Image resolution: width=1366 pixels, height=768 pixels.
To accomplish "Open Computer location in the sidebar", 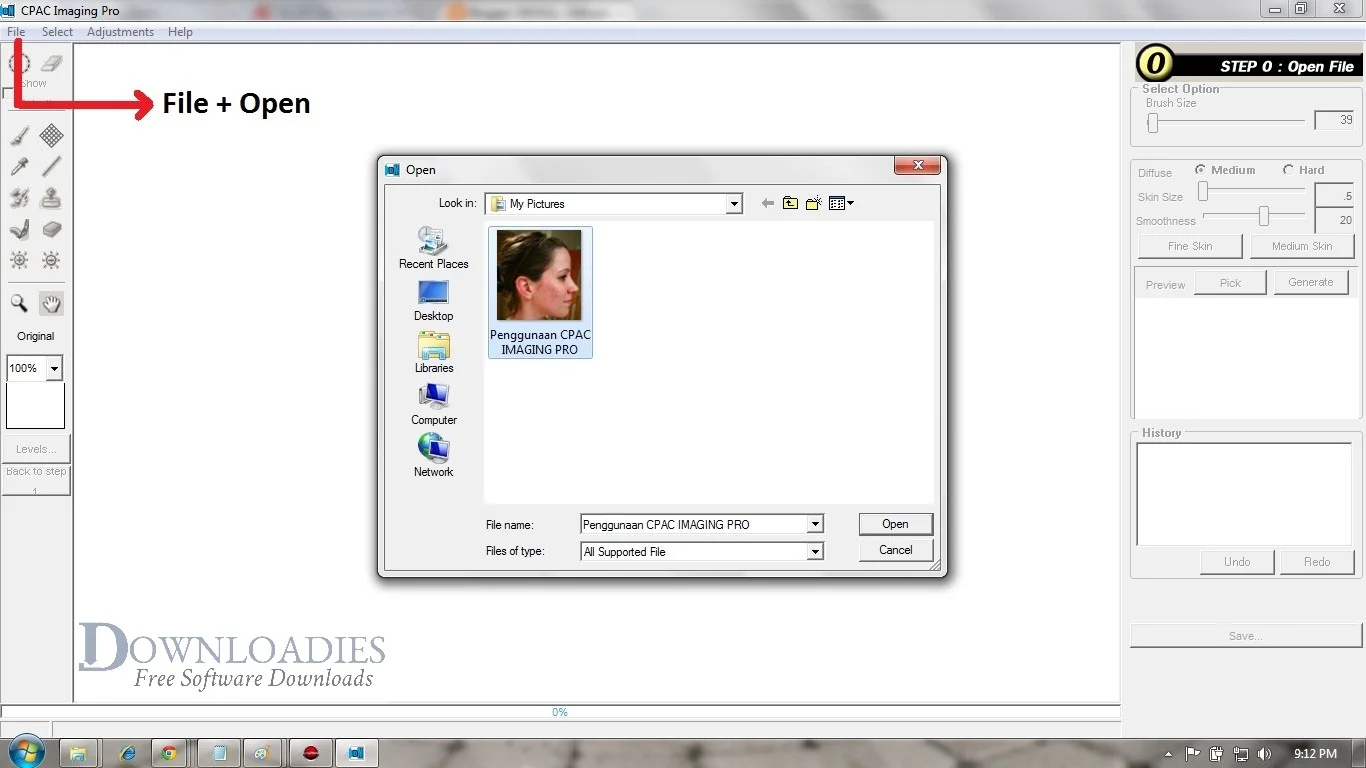I will [433, 404].
